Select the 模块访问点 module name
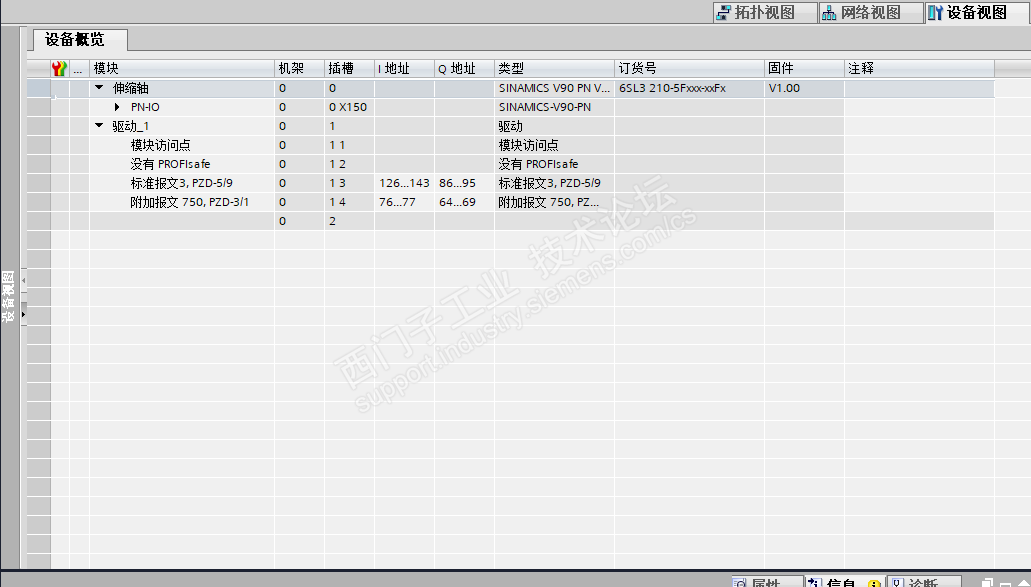The width and height of the screenshot is (1031, 587). pyautogui.click(x=160, y=145)
